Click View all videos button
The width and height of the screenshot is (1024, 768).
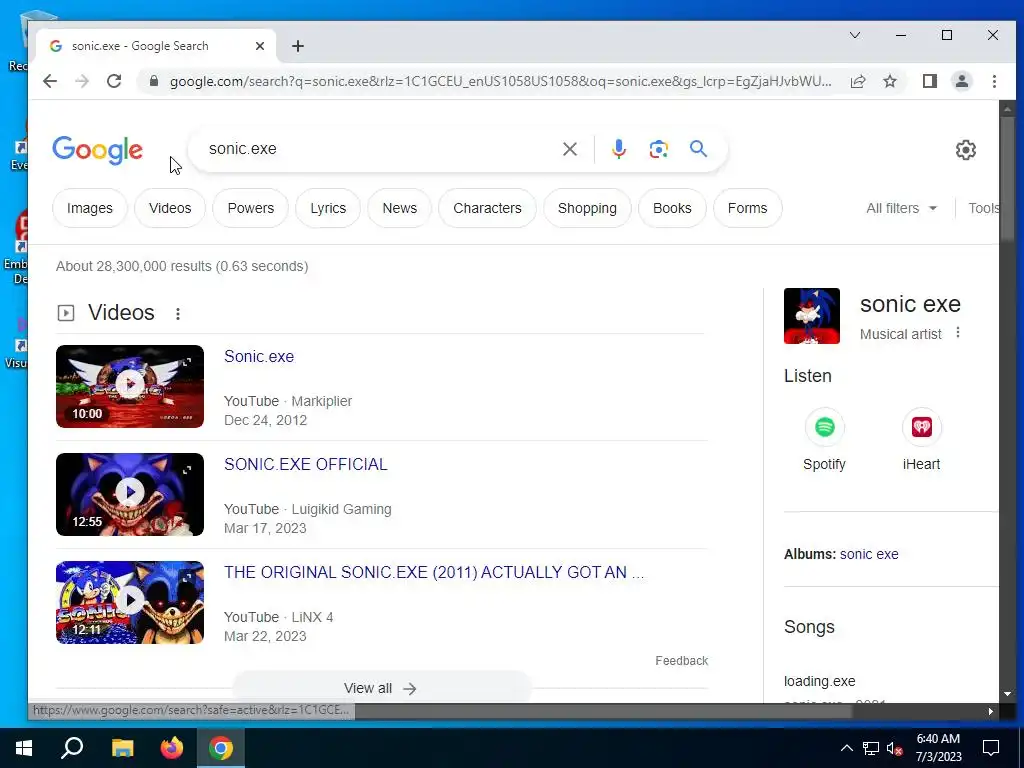(381, 688)
